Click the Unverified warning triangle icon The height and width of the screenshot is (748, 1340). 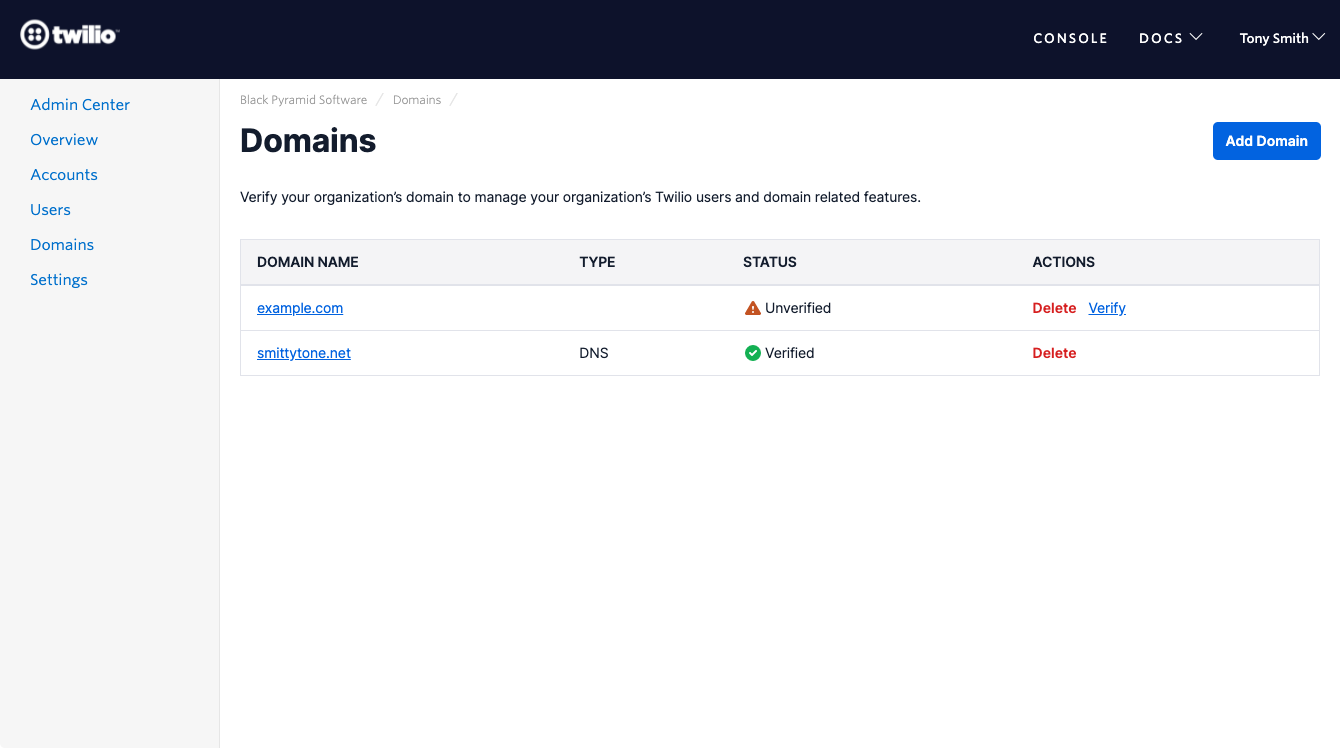[x=753, y=308]
